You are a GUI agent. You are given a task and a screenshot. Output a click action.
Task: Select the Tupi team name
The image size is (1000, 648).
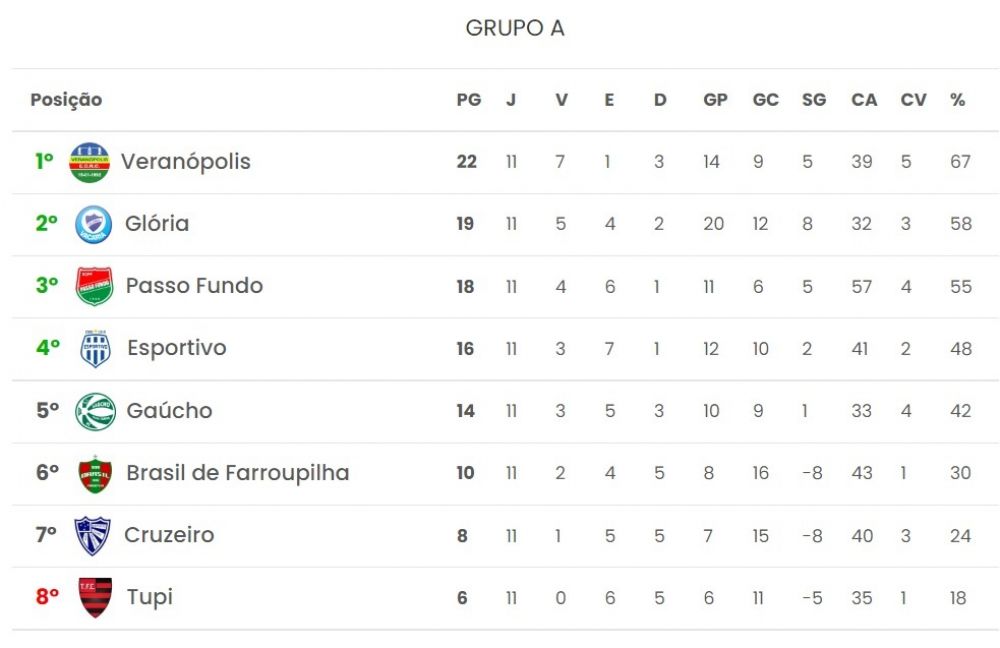click(x=149, y=598)
